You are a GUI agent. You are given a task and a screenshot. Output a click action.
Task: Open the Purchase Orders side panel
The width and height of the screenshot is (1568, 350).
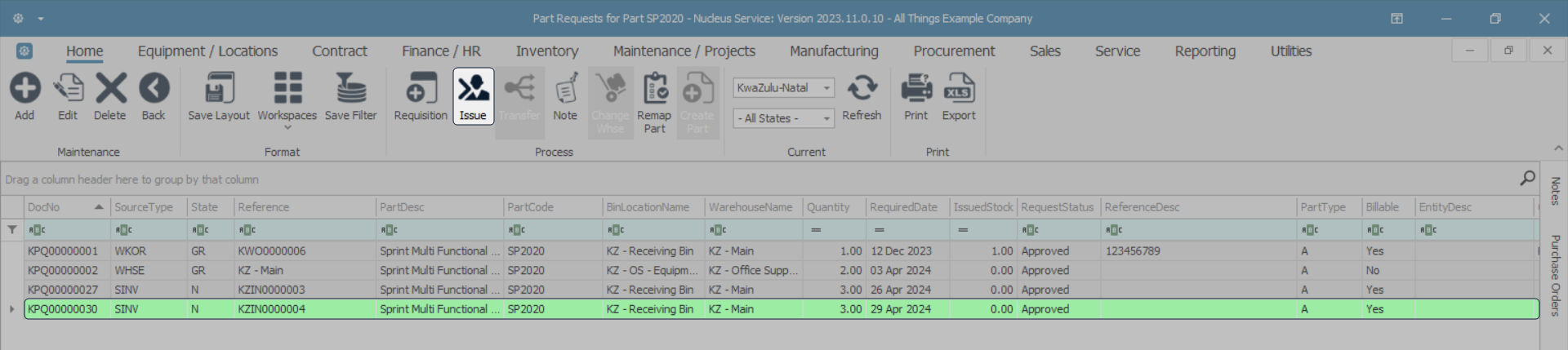click(1555, 275)
